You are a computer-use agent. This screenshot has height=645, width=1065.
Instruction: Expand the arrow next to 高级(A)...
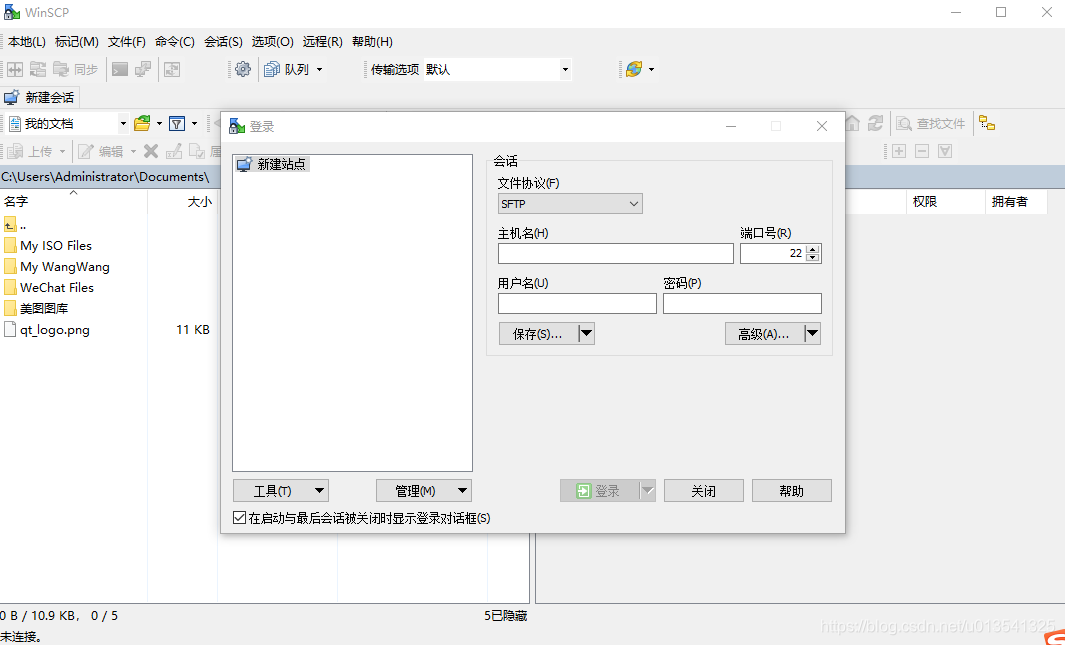[x=813, y=334]
